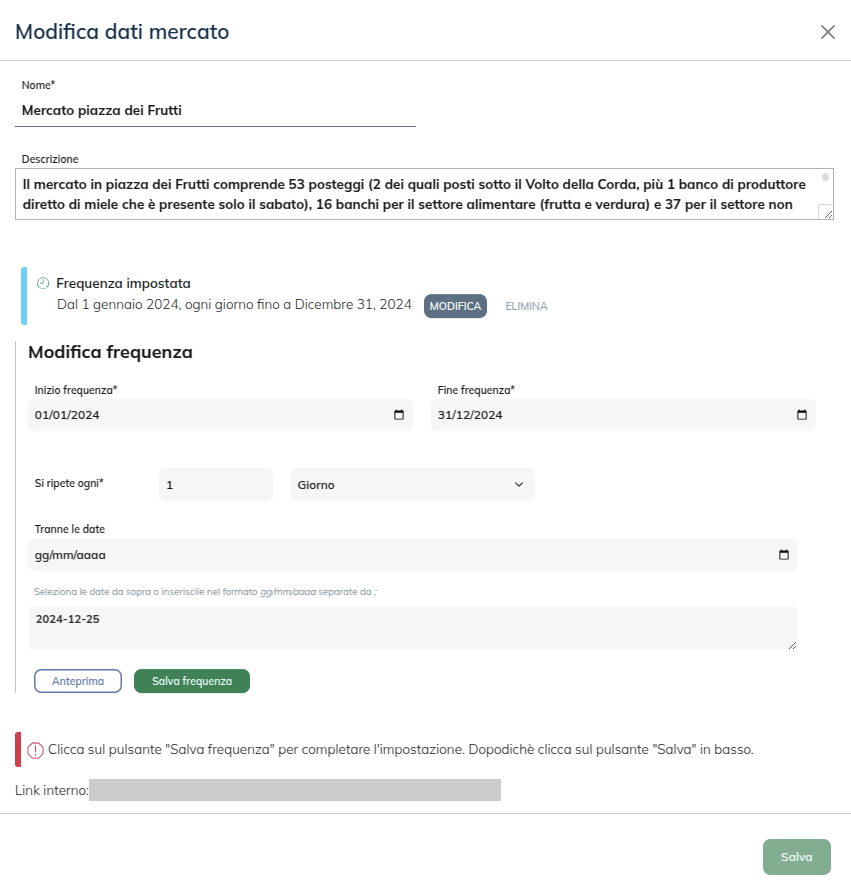Image resolution: width=851 pixels, height=886 pixels.
Task: Click the Descrizione textarea resize handle
Action: tap(827, 212)
